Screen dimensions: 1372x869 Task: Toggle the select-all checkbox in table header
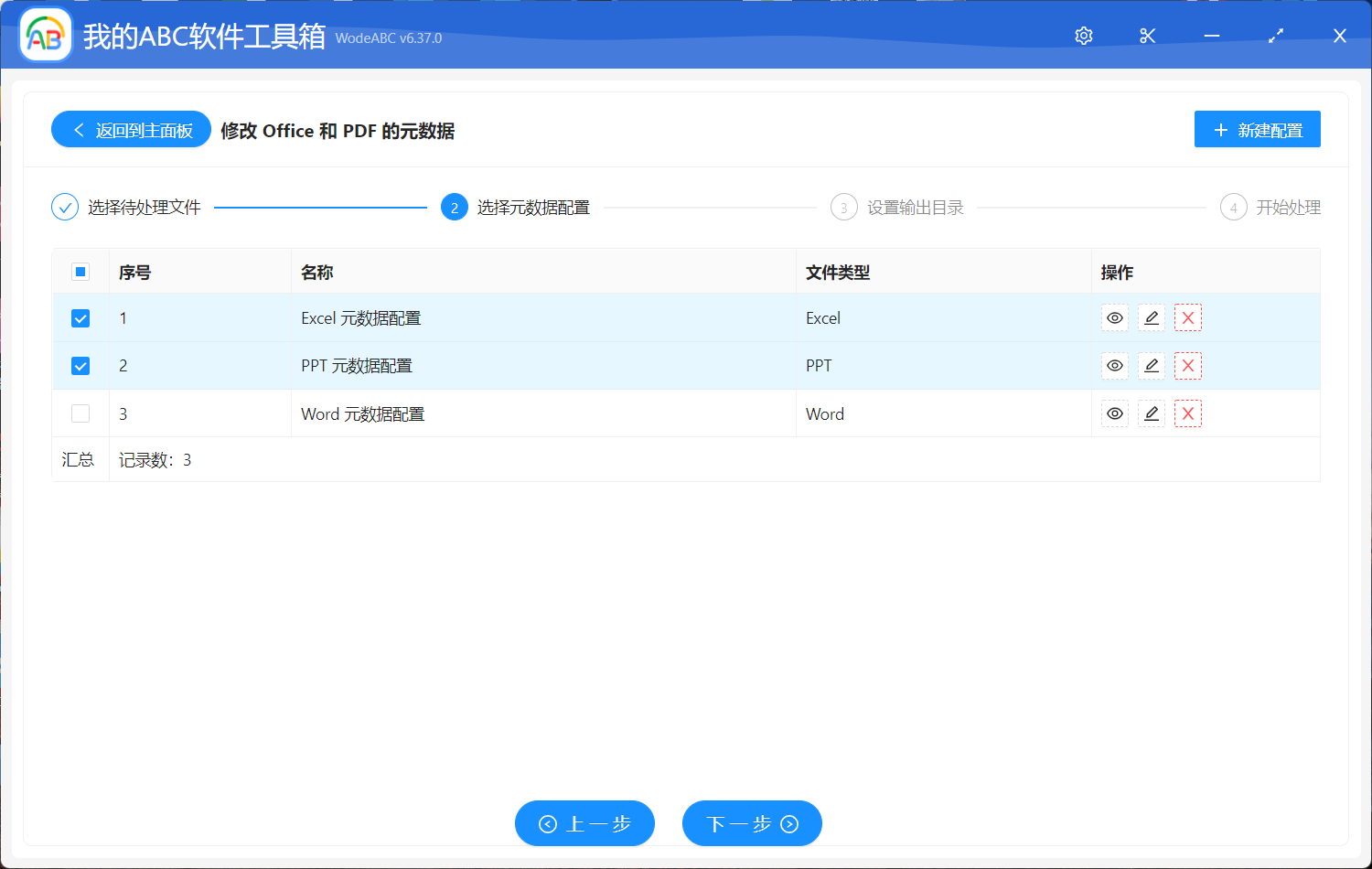point(80,272)
